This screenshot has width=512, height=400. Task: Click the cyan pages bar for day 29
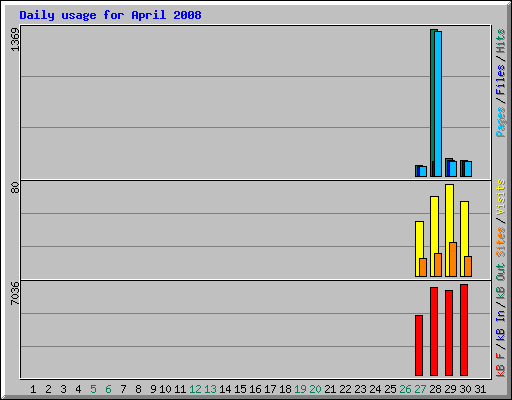pos(453,169)
